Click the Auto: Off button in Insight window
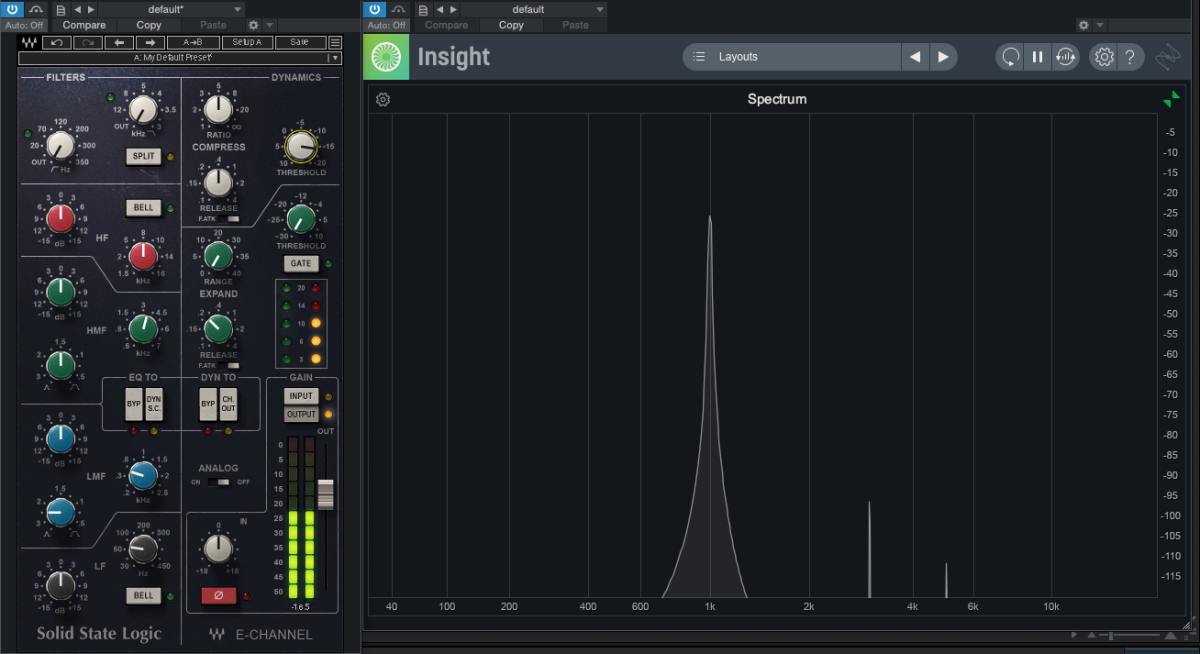Viewport: 1200px width, 654px height. (x=385, y=25)
